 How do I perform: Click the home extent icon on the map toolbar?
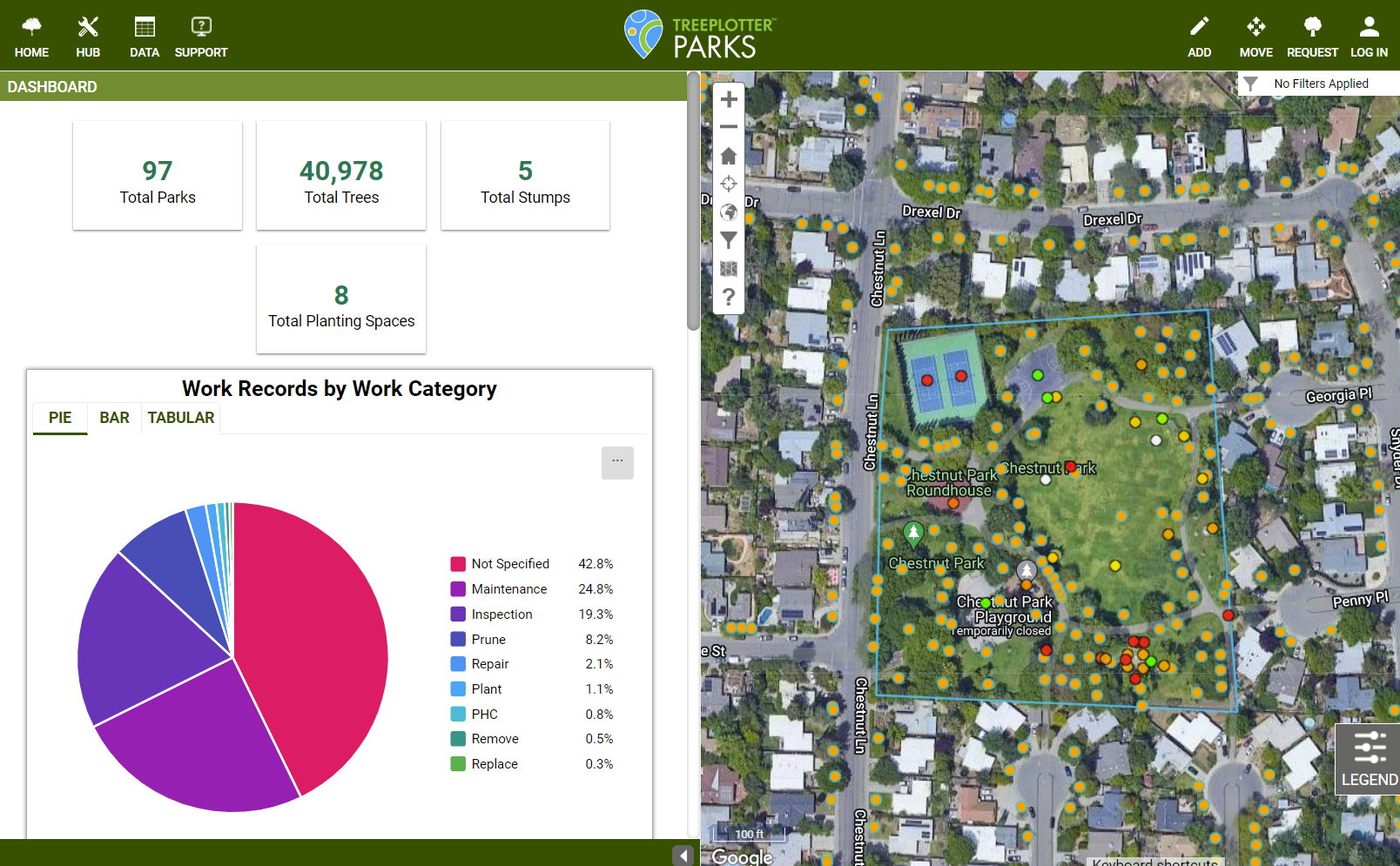pos(728,155)
